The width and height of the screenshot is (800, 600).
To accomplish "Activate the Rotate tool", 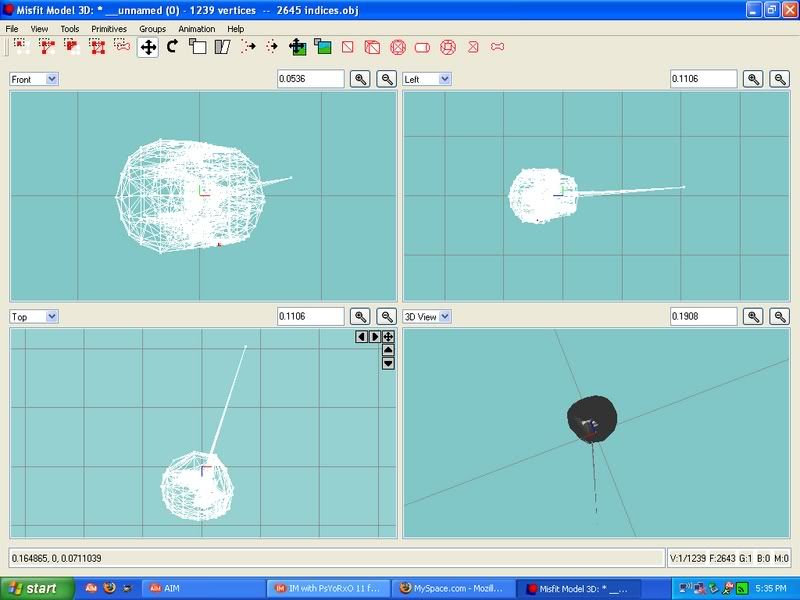I will click(x=172, y=47).
